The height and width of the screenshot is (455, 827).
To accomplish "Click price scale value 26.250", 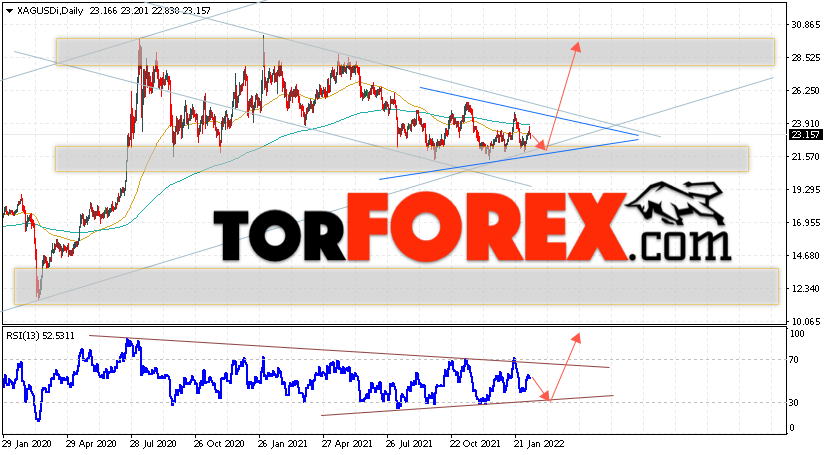I will pos(805,91).
